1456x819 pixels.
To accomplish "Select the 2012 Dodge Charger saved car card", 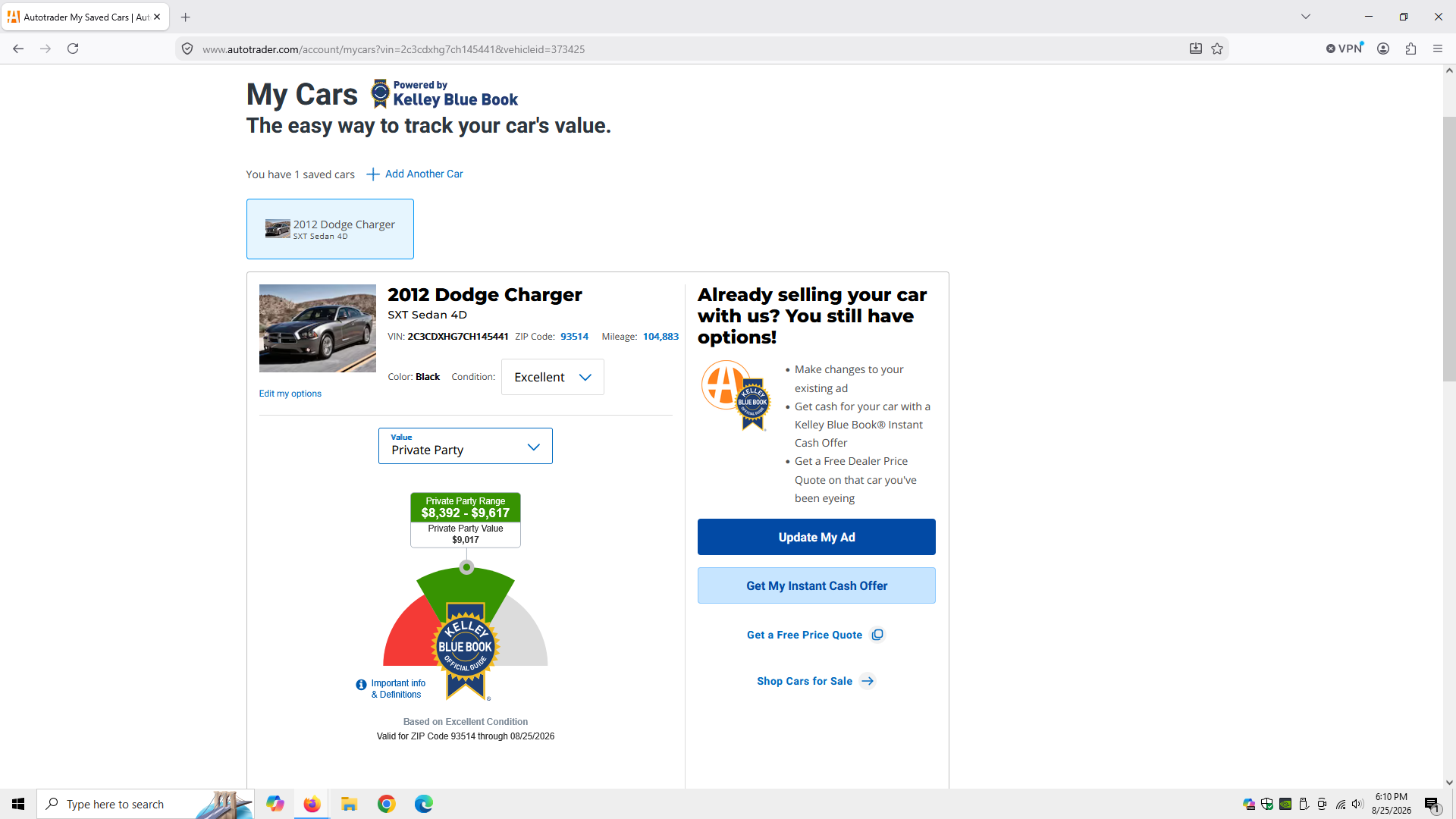I will click(x=330, y=229).
